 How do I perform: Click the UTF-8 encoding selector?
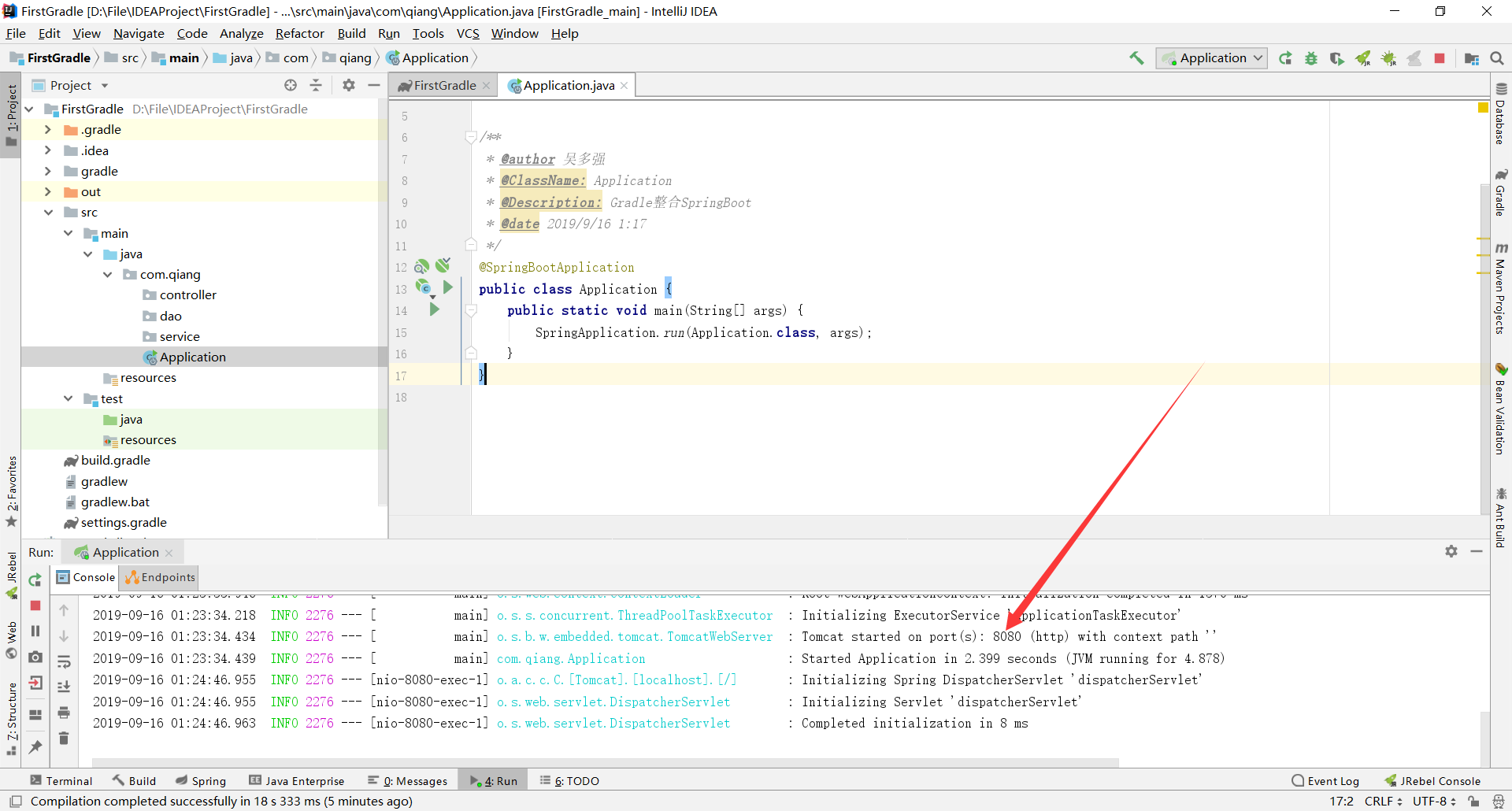click(x=1434, y=801)
